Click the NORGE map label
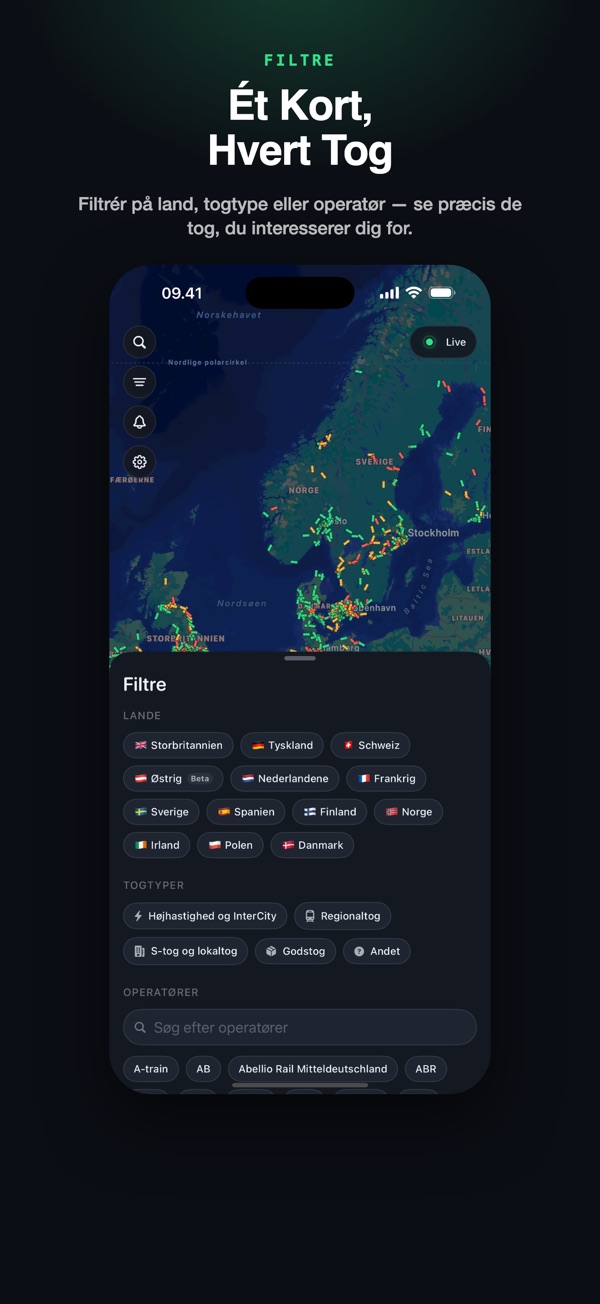This screenshot has height=1304, width=600. (304, 490)
